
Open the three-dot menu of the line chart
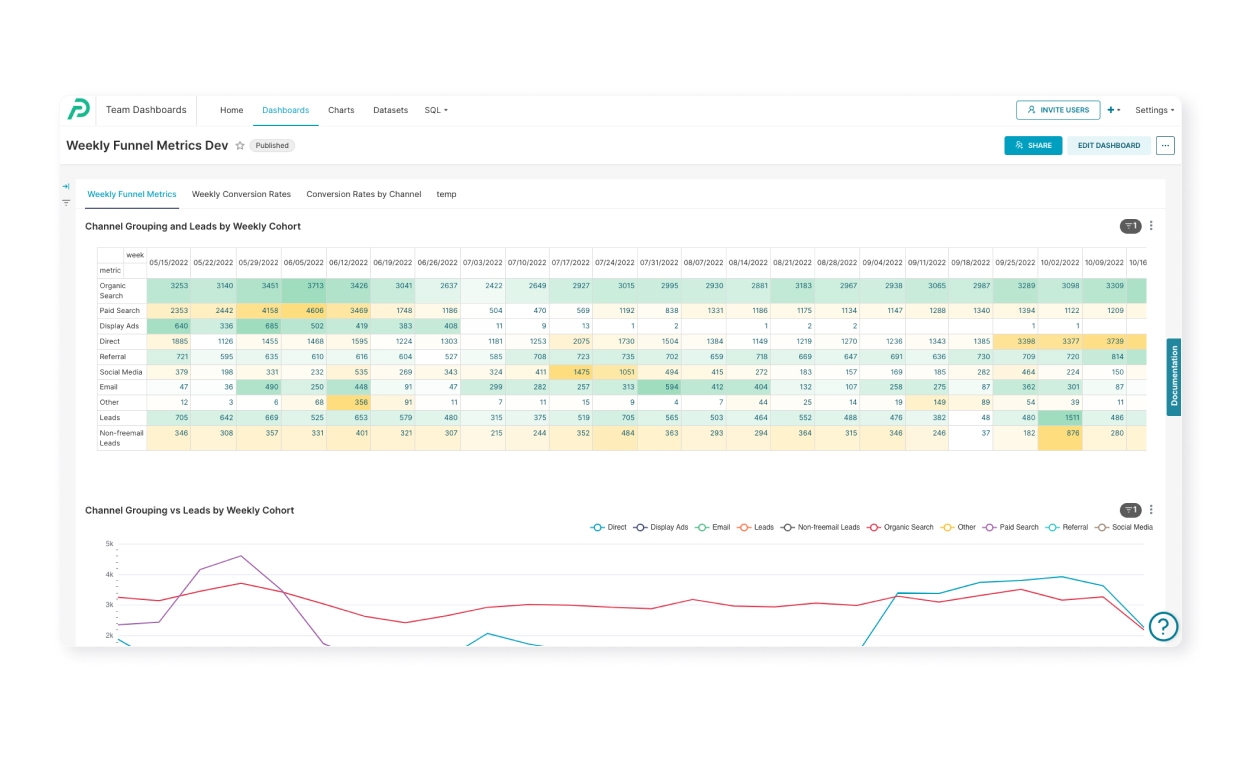[1151, 510]
